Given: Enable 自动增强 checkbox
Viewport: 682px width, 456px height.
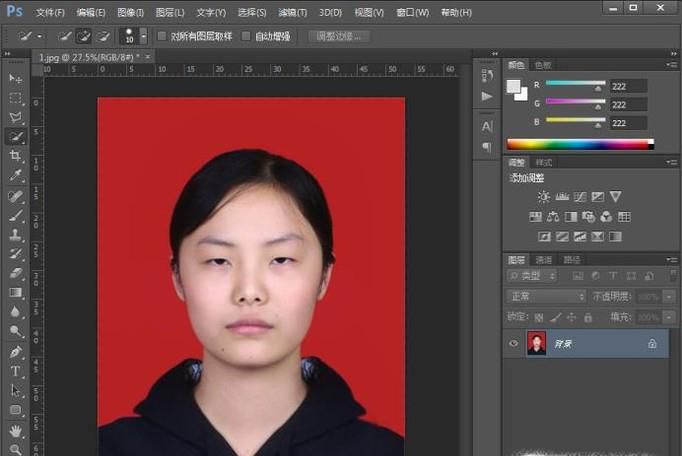Looking at the screenshot, I should point(247,36).
